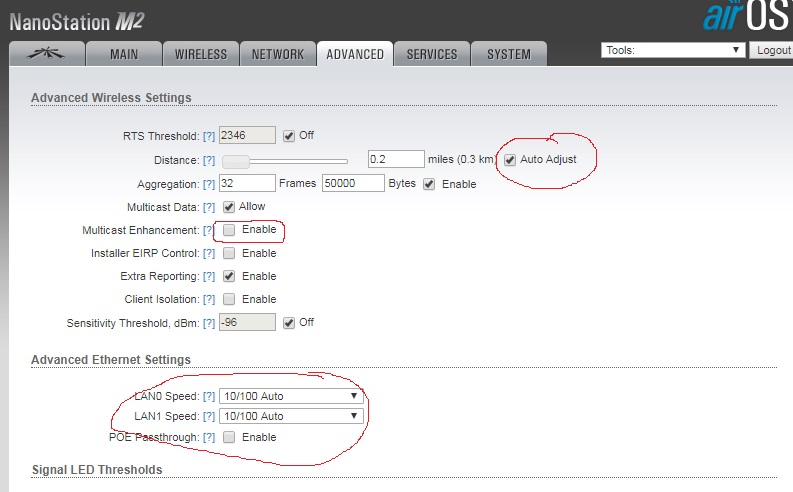Switch to the MAIN tab
The image size is (793, 492).
click(124, 54)
